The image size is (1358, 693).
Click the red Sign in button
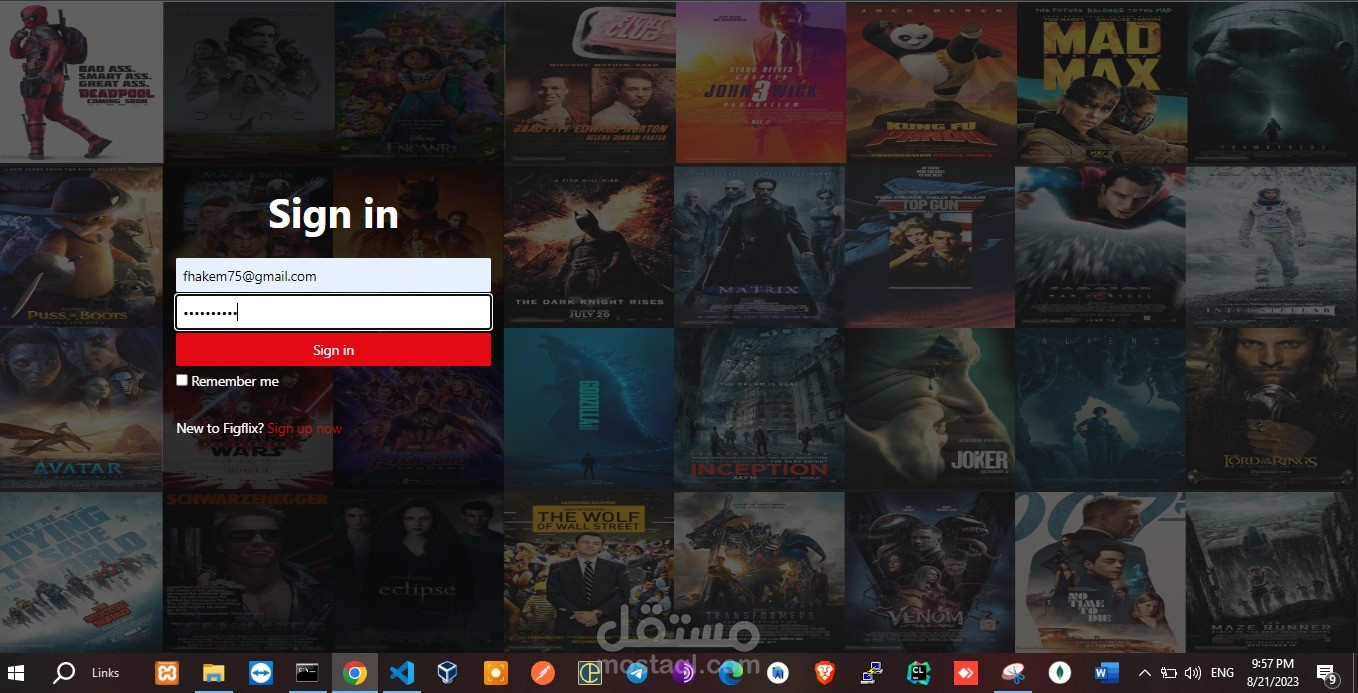pyautogui.click(x=333, y=350)
